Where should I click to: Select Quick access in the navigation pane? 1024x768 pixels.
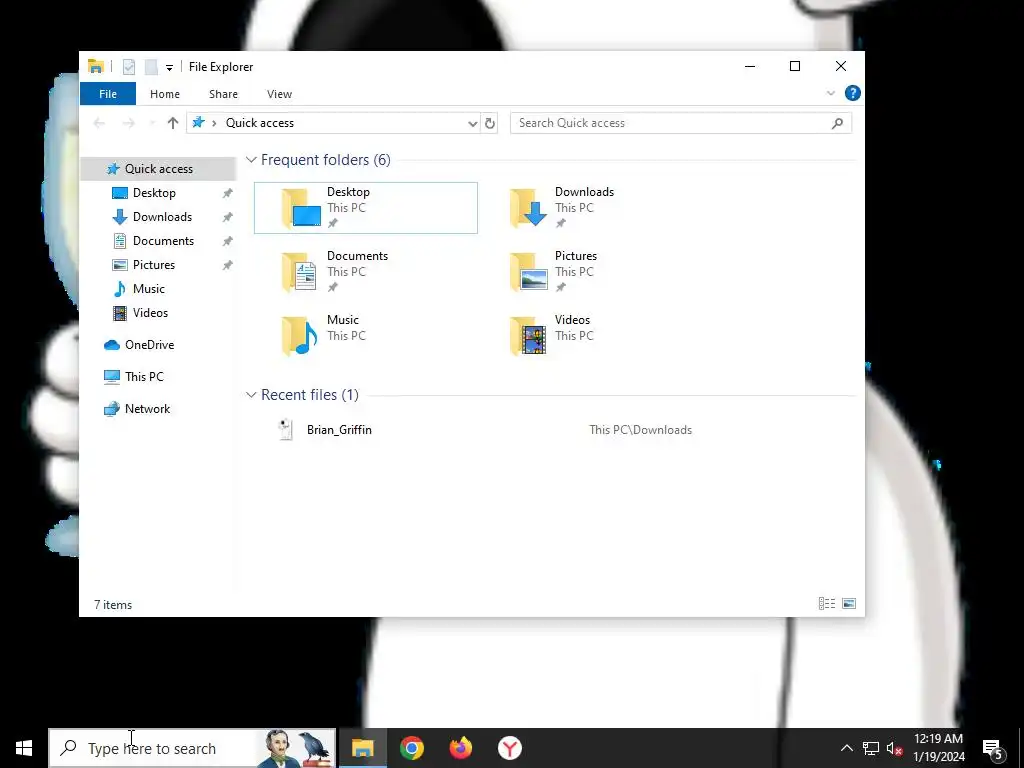click(x=158, y=168)
